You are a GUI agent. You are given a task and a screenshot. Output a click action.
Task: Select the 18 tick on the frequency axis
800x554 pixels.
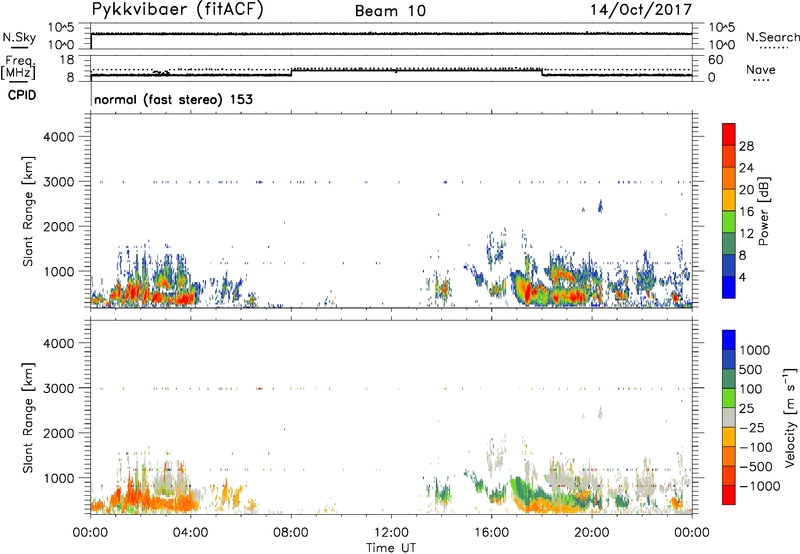[x=66, y=60]
